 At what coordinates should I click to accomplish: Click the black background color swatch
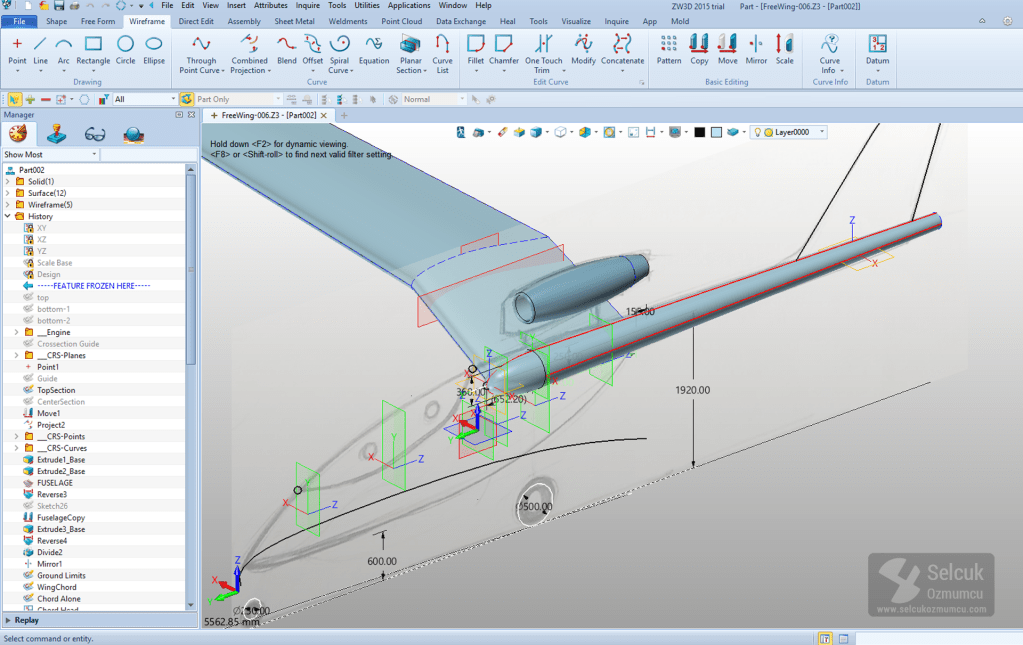coord(700,132)
